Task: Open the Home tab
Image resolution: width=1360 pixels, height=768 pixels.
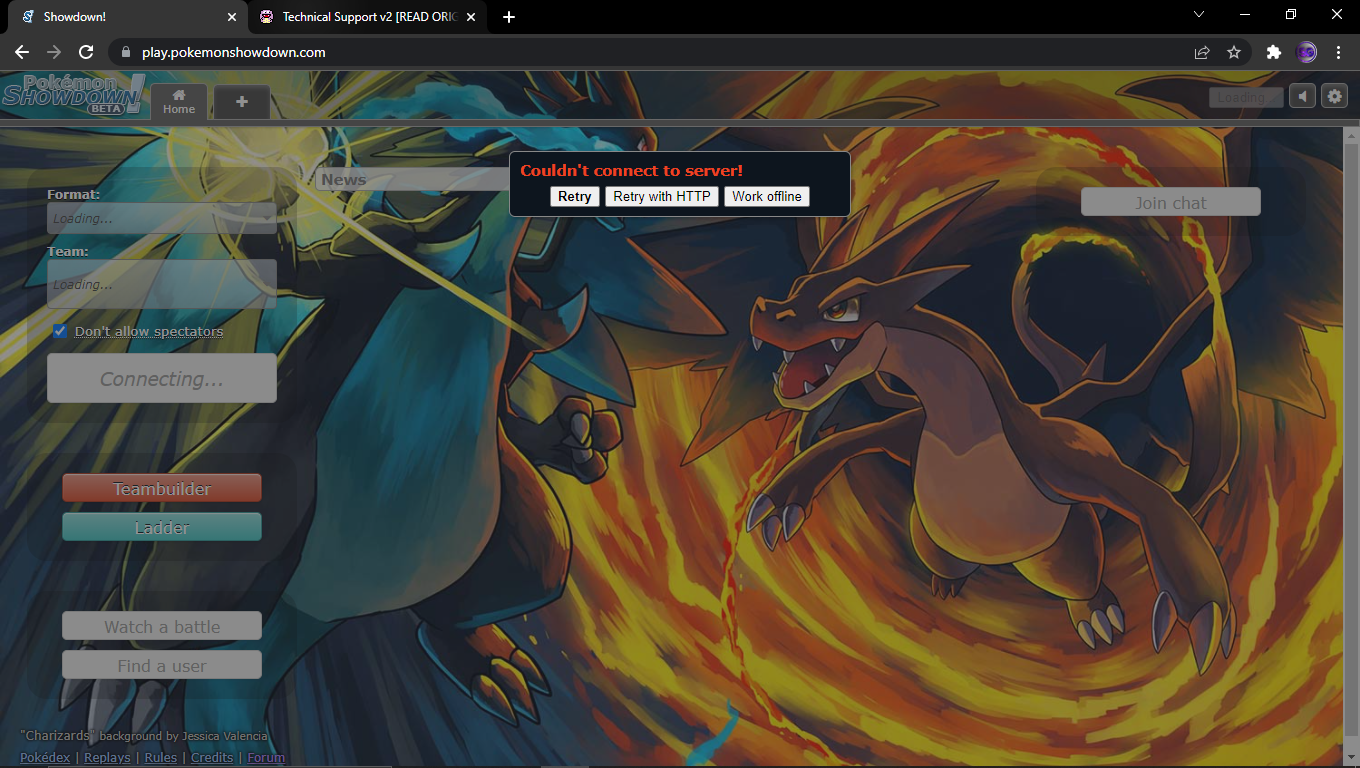Action: pyautogui.click(x=179, y=102)
